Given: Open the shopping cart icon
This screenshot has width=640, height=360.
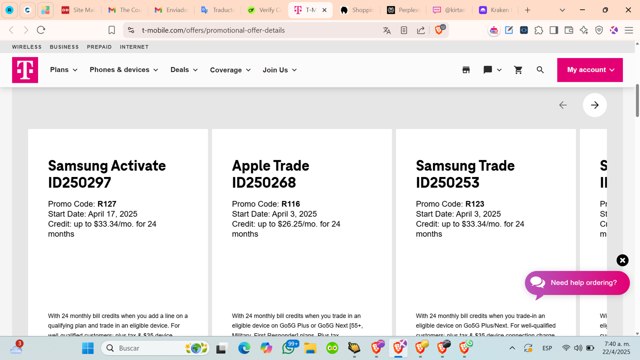Looking at the screenshot, I should (x=518, y=70).
